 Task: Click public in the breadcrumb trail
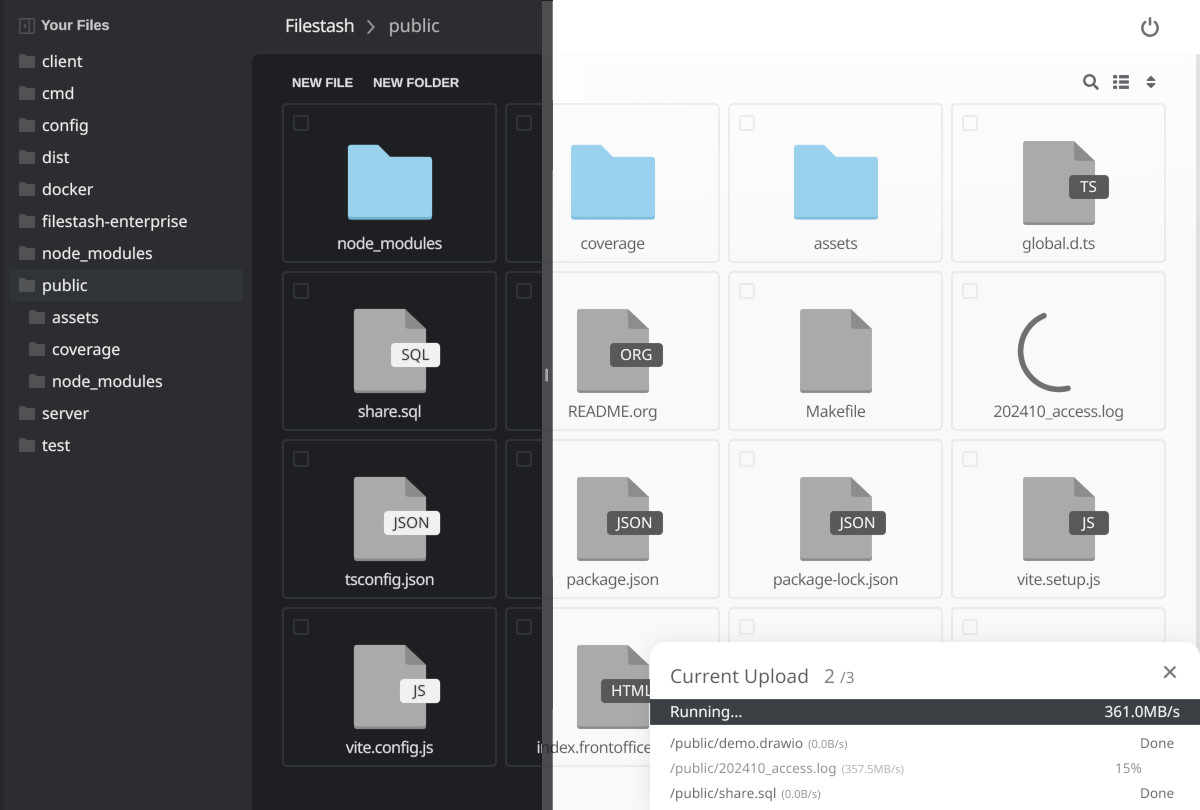click(x=414, y=26)
